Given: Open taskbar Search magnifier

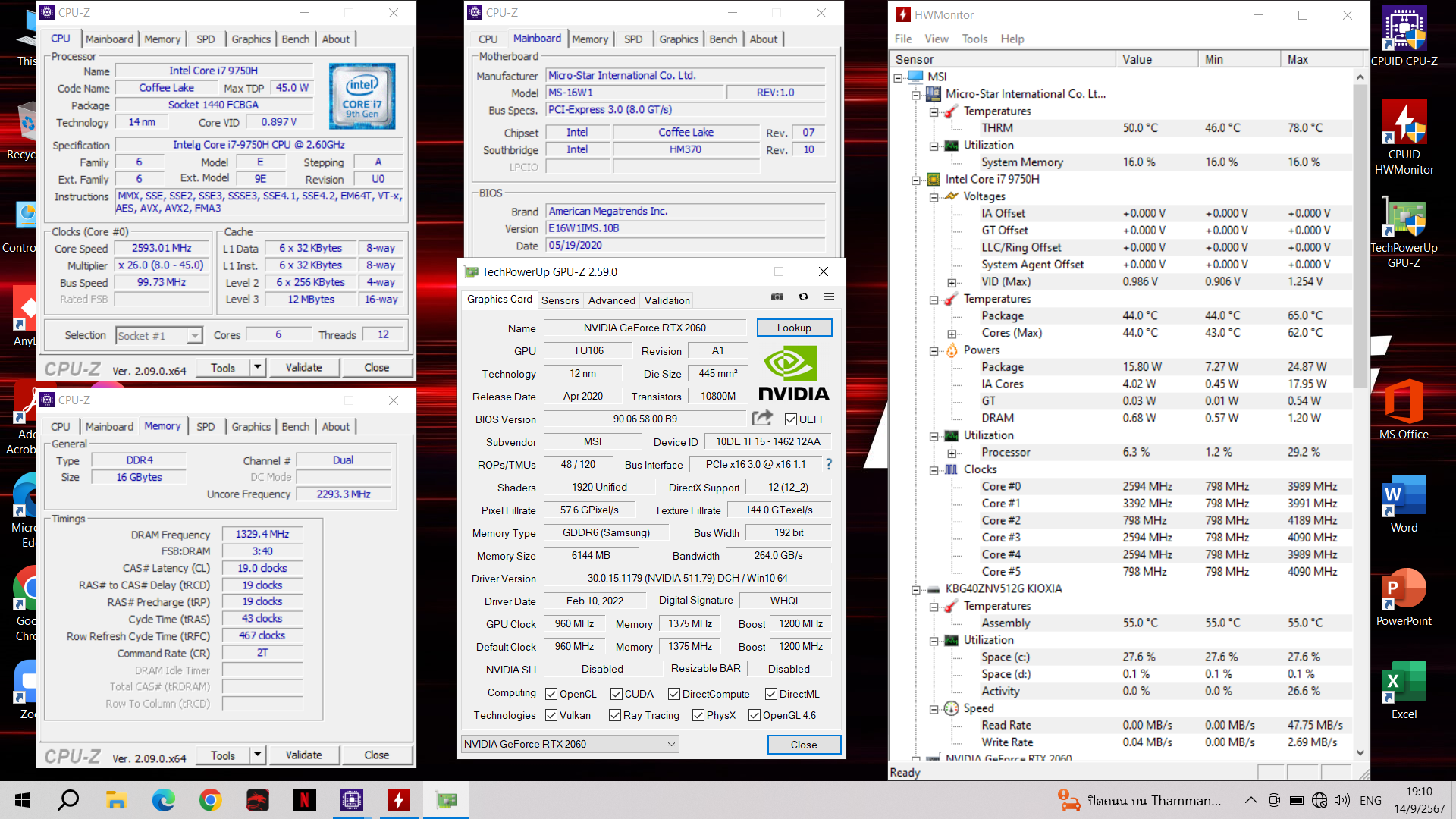Looking at the screenshot, I should (x=69, y=800).
